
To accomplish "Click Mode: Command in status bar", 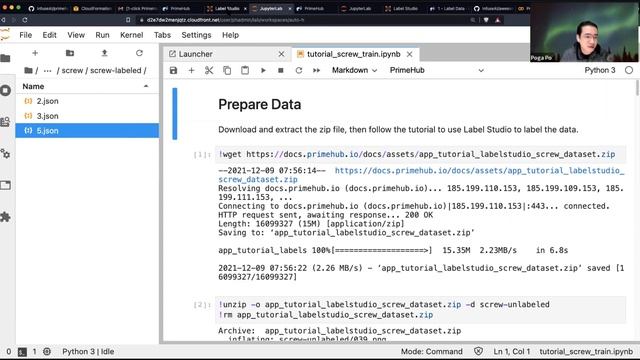I will tap(431, 351).
